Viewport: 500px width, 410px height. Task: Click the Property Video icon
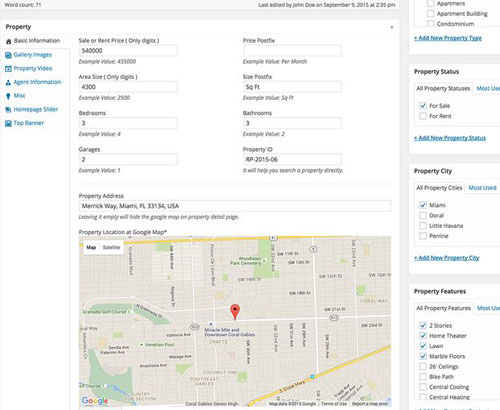coord(8,69)
